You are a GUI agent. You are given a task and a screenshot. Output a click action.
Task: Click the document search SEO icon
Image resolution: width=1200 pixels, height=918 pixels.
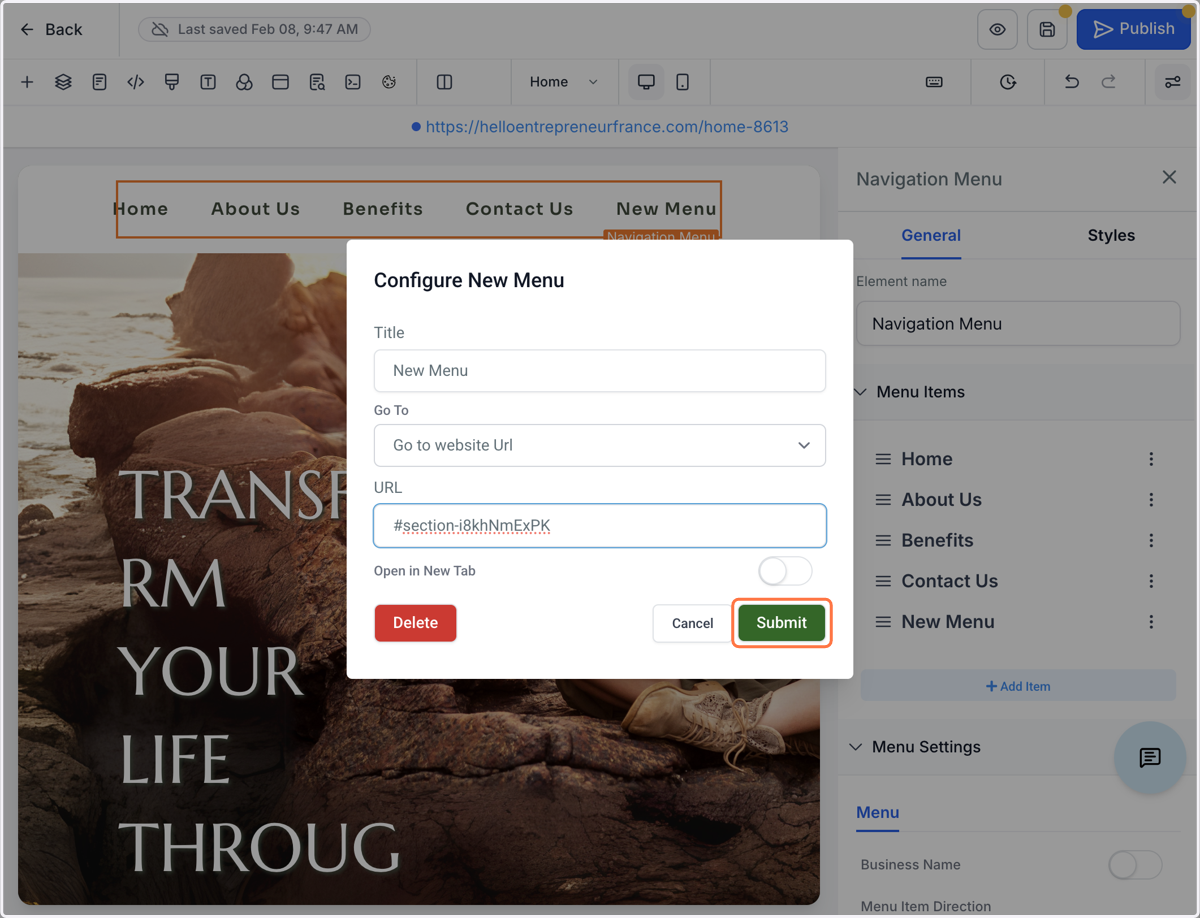pos(317,82)
